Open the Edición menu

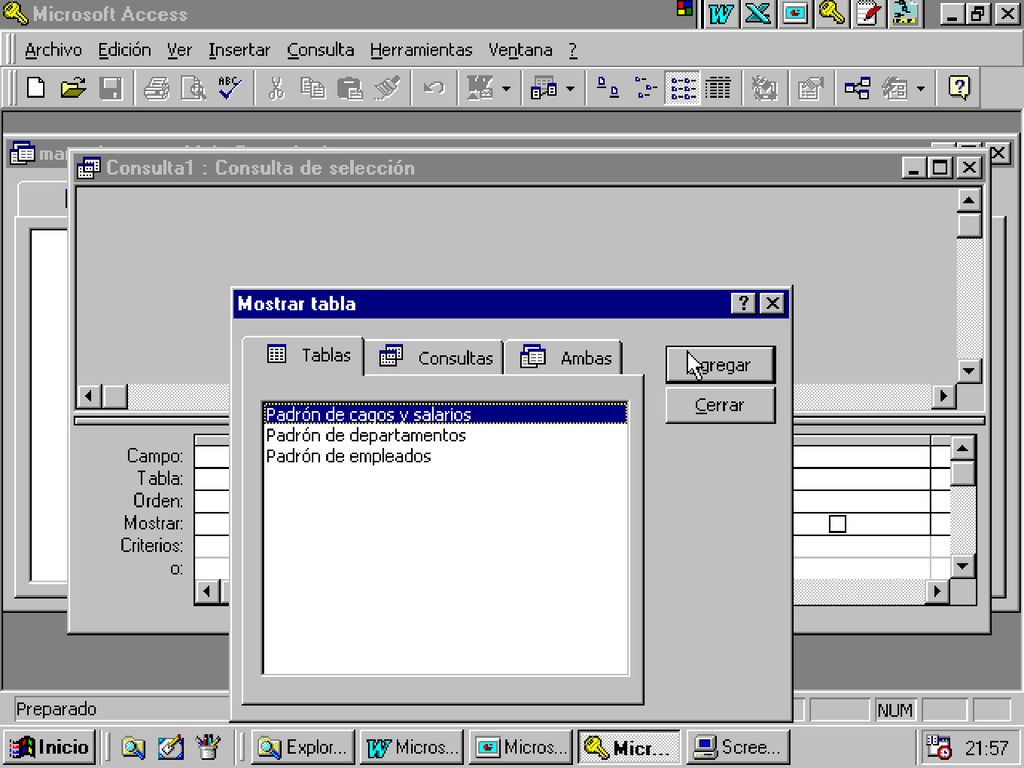(x=124, y=50)
